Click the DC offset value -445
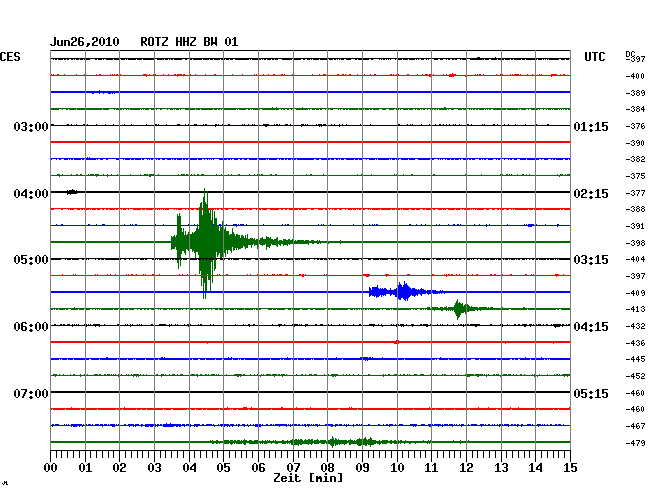 635,359
